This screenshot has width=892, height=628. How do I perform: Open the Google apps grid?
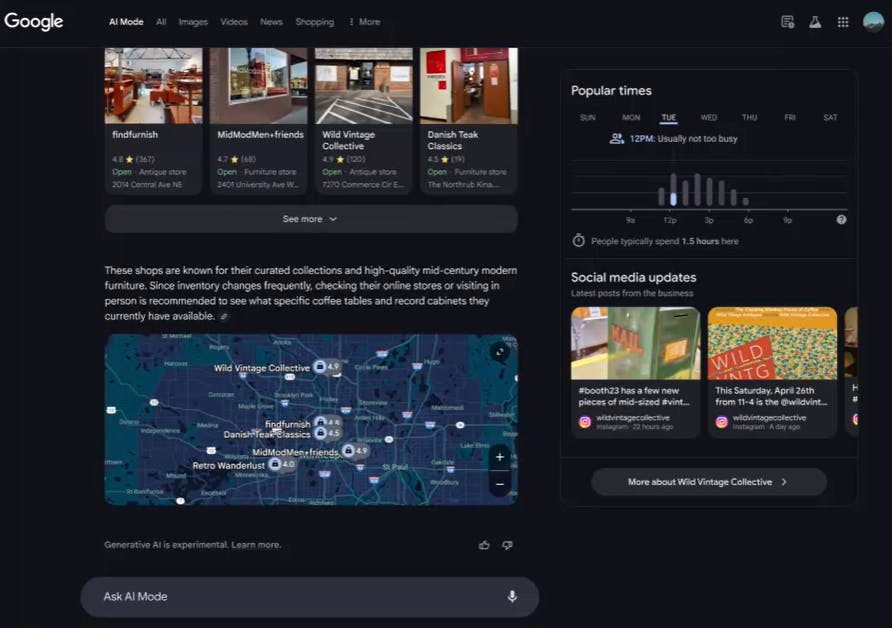pyautogui.click(x=843, y=22)
